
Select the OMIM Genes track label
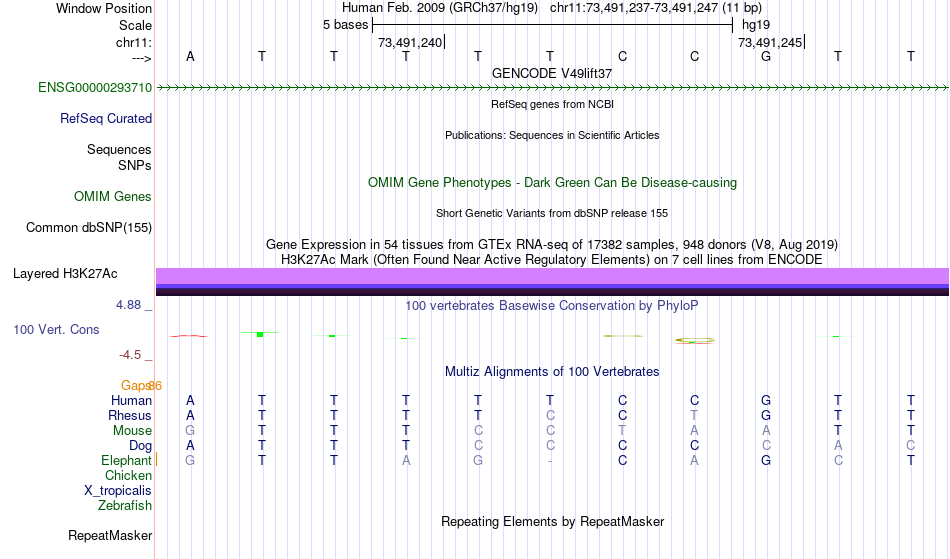pos(113,197)
